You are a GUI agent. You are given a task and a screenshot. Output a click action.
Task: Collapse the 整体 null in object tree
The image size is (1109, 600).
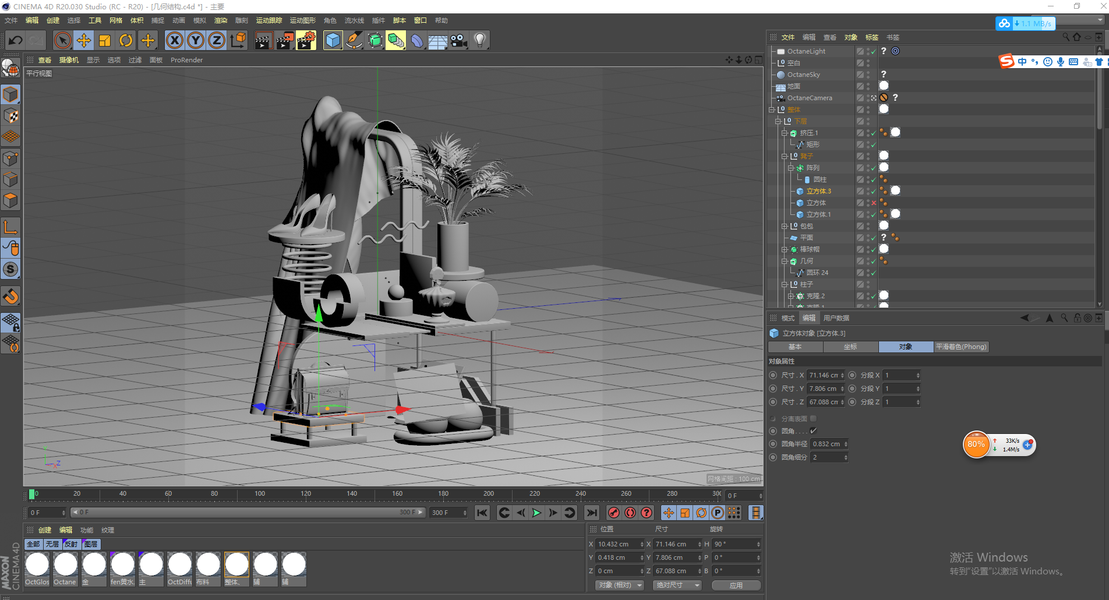(x=772, y=110)
